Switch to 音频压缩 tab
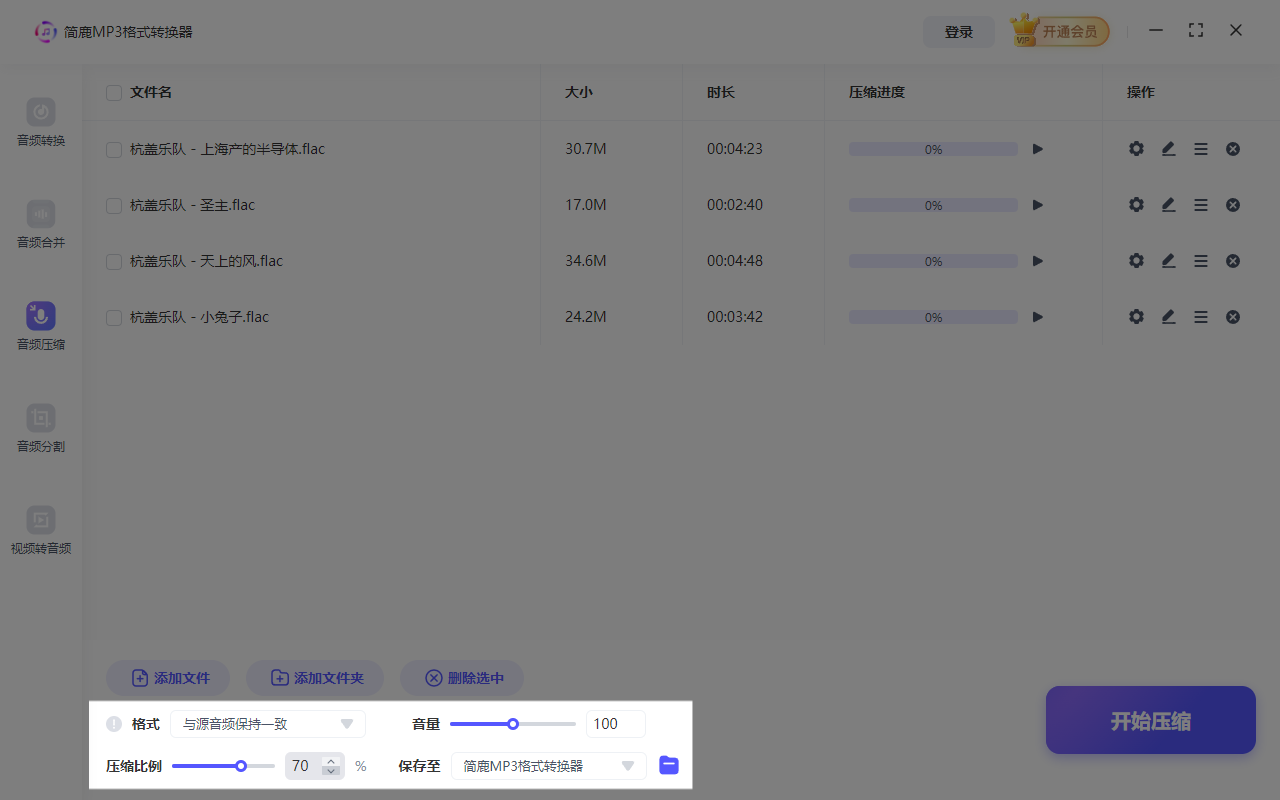This screenshot has height=800, width=1280. 41,327
